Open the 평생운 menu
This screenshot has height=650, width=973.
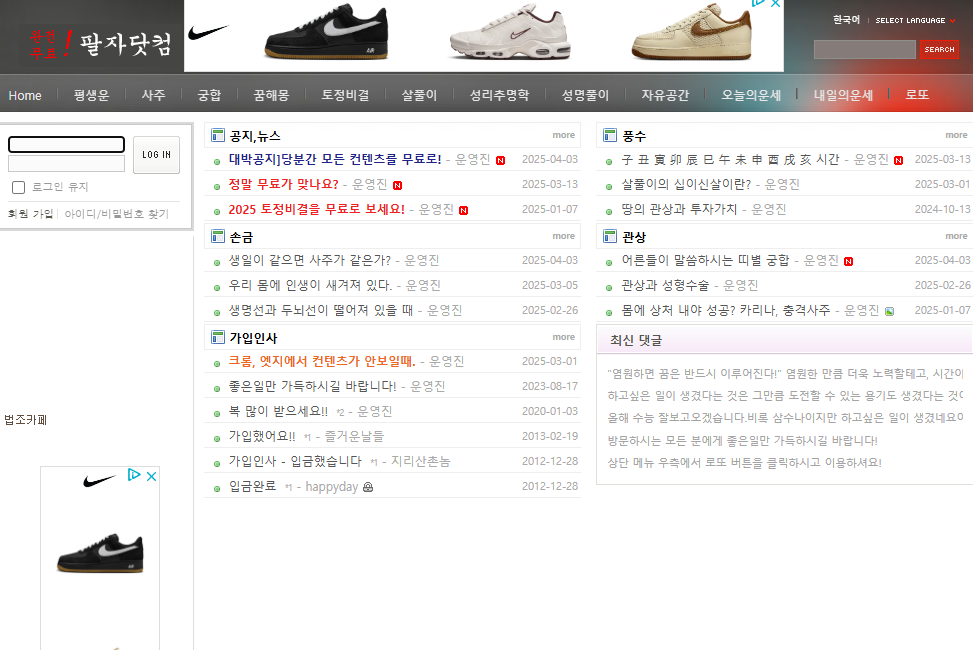click(x=91, y=95)
